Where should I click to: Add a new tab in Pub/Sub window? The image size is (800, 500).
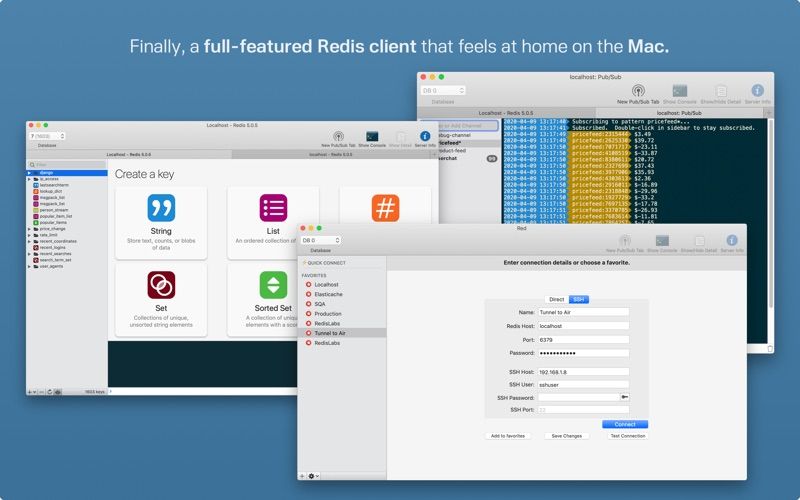tap(768, 113)
